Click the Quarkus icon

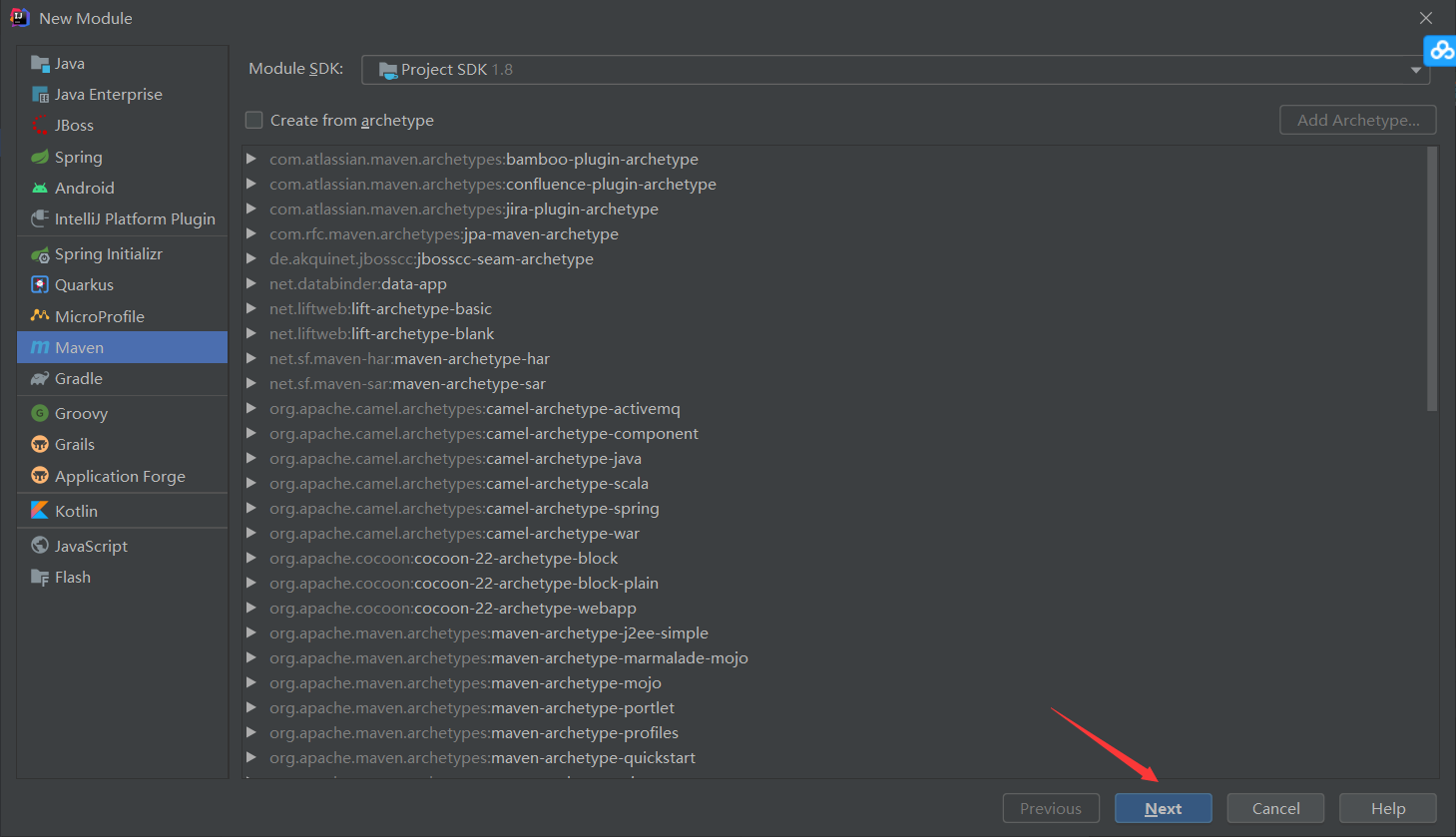pos(40,284)
